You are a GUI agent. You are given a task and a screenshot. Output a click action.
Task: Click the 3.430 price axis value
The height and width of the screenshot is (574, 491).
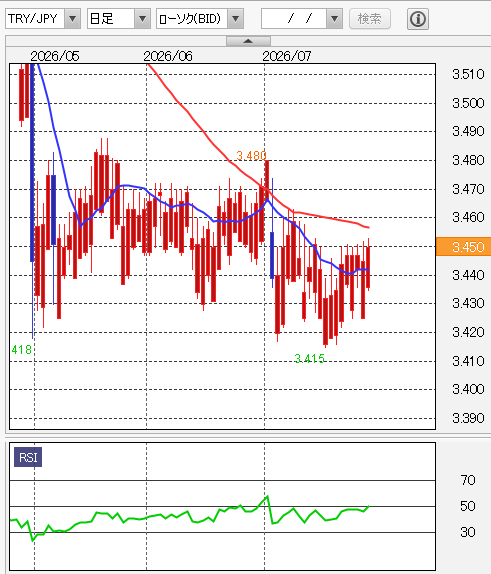point(468,303)
